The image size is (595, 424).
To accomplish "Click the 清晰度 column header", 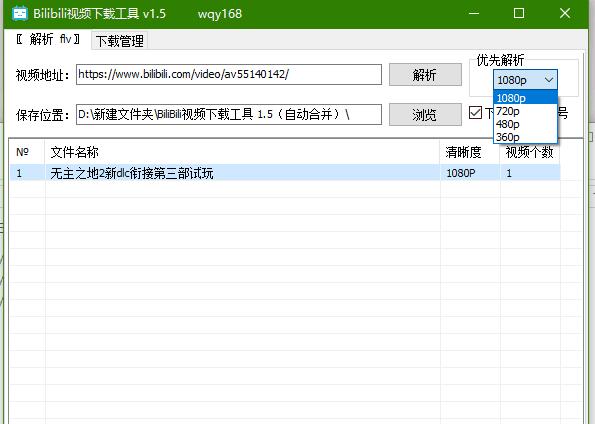I will click(x=470, y=152).
